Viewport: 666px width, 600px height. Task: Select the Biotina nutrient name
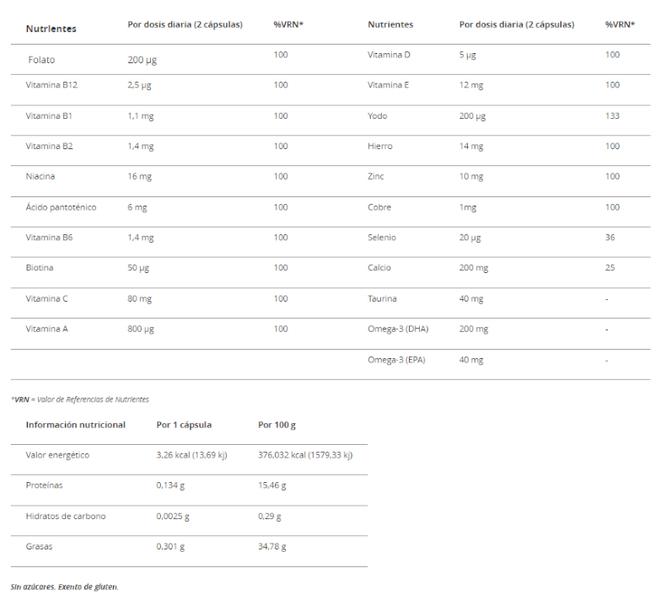pos(40,268)
